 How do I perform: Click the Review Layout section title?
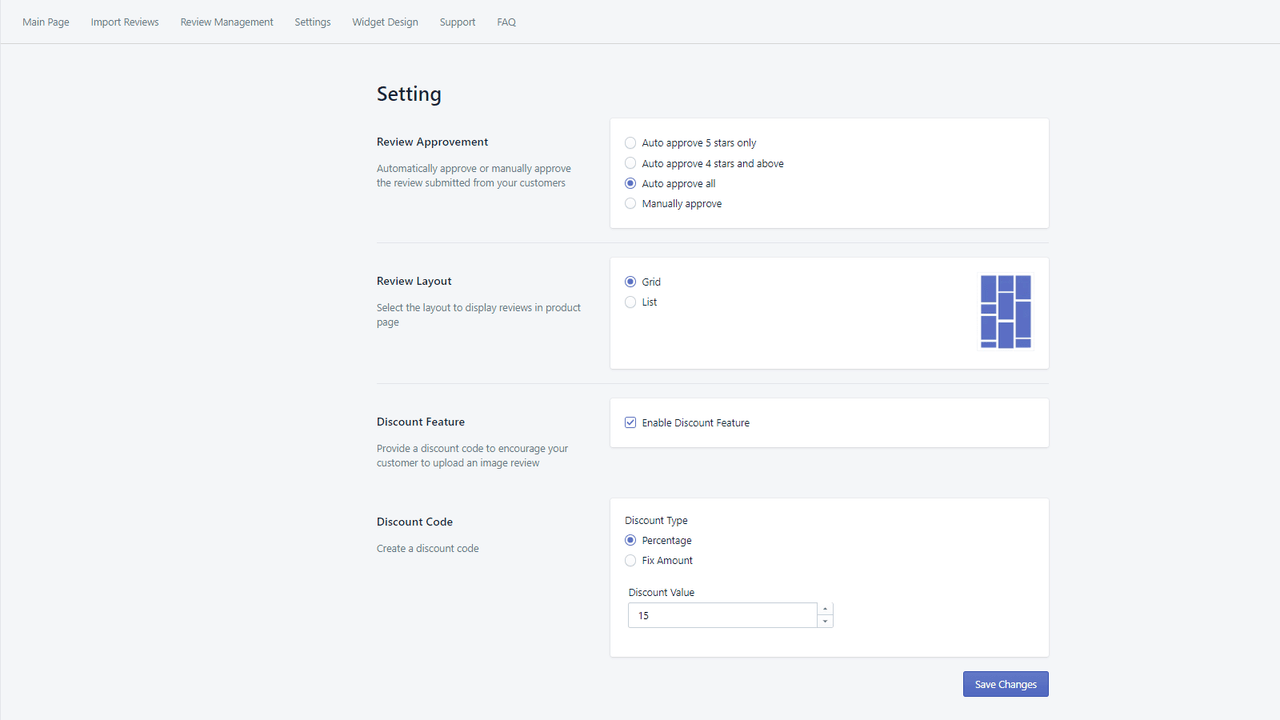(x=414, y=281)
